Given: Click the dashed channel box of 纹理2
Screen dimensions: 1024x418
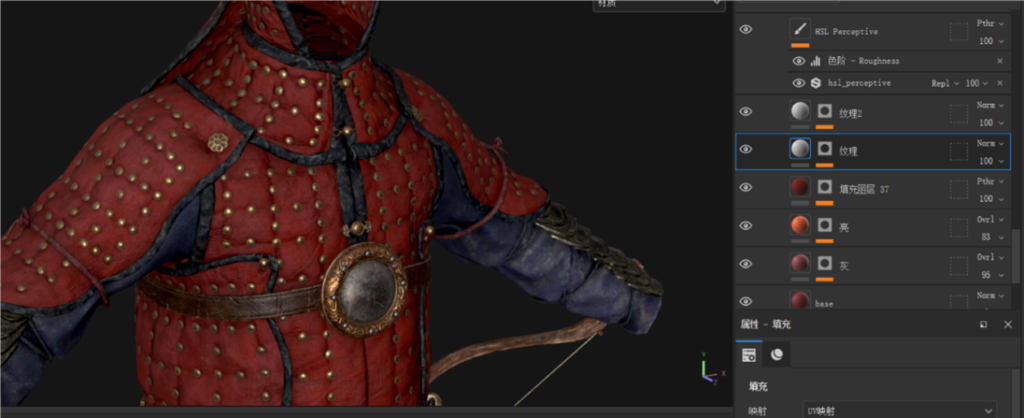Looking at the screenshot, I should (x=958, y=113).
